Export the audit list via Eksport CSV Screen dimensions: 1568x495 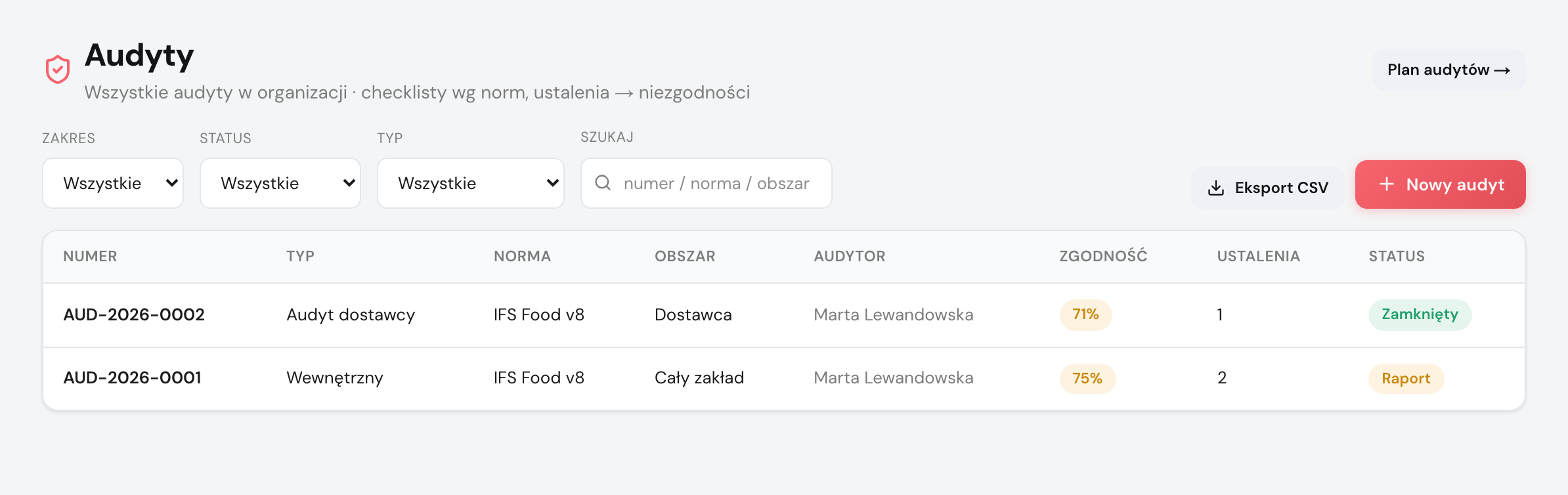[1267, 188]
